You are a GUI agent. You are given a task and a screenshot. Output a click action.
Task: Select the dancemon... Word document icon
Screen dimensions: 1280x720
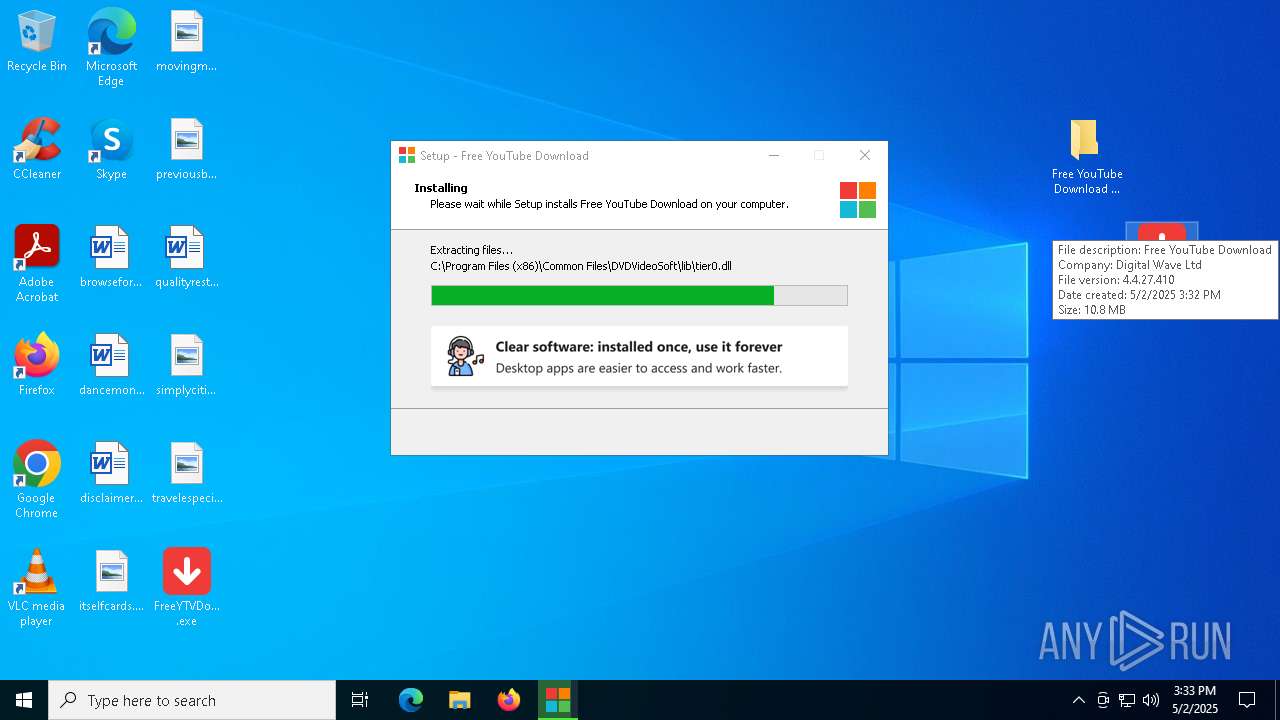[111, 366]
